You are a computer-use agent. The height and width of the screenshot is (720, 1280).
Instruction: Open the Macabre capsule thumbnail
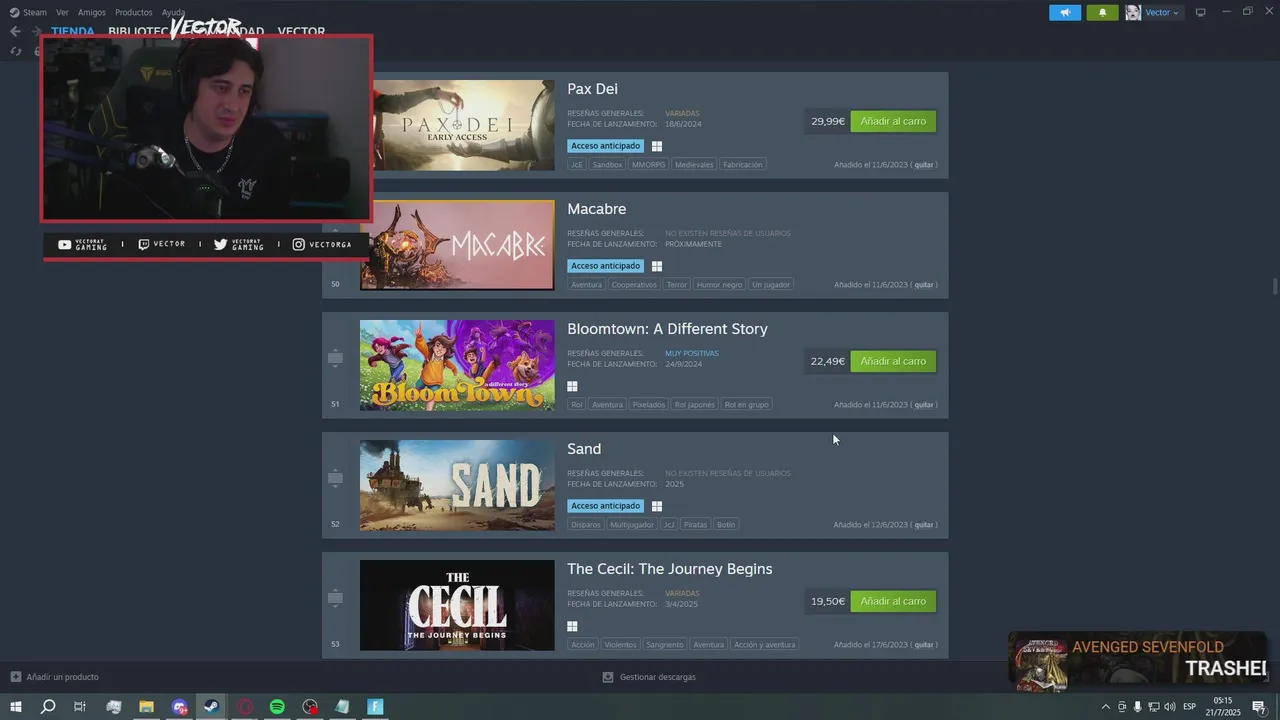click(457, 245)
